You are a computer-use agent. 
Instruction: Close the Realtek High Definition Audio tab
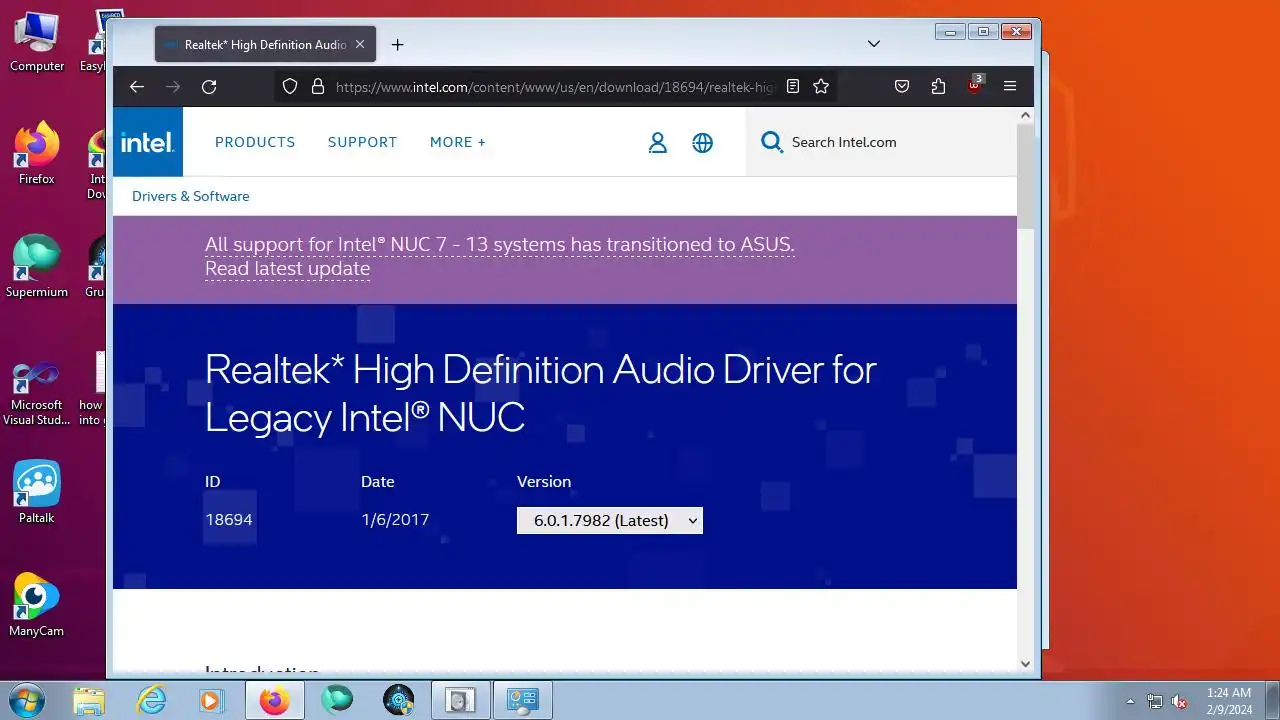pos(360,44)
